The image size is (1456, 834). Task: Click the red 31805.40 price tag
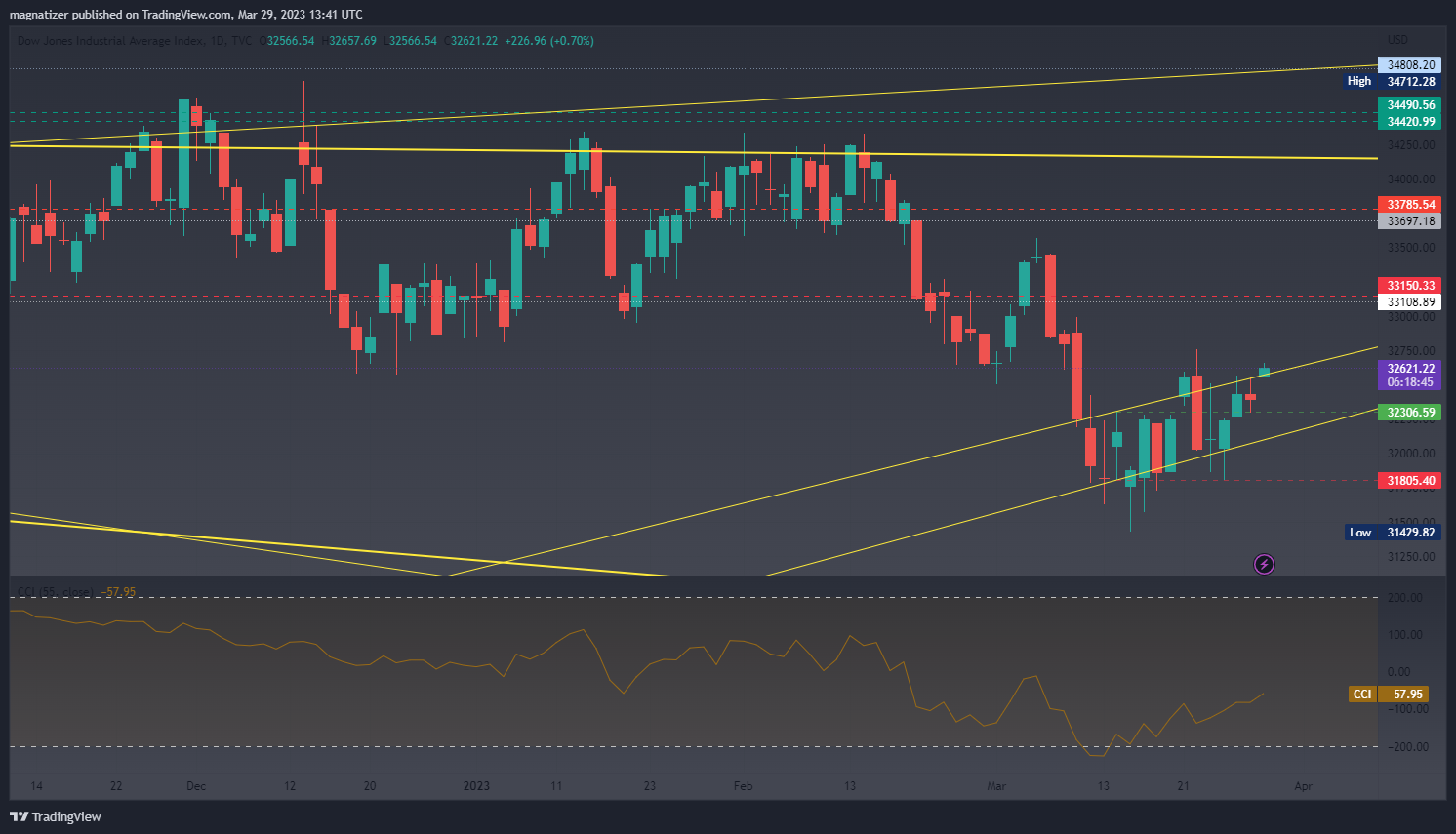[x=1410, y=481]
